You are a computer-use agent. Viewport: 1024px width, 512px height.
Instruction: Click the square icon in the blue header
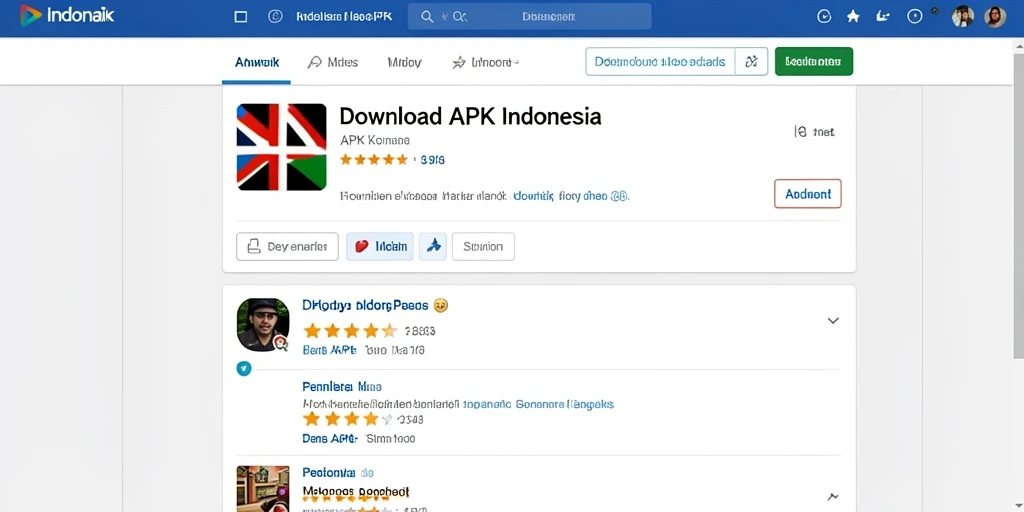coord(240,17)
